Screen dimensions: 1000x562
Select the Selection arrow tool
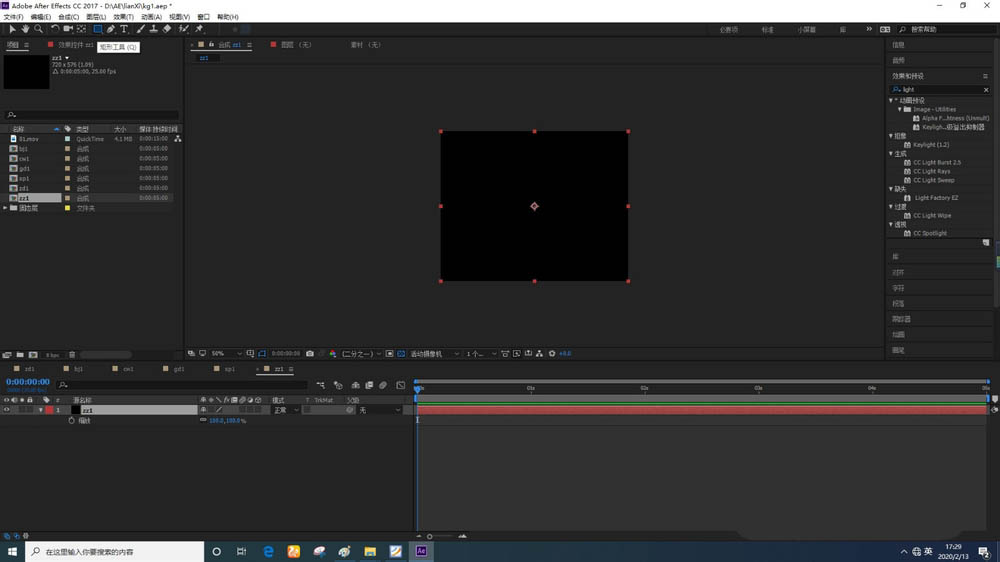click(x=12, y=29)
